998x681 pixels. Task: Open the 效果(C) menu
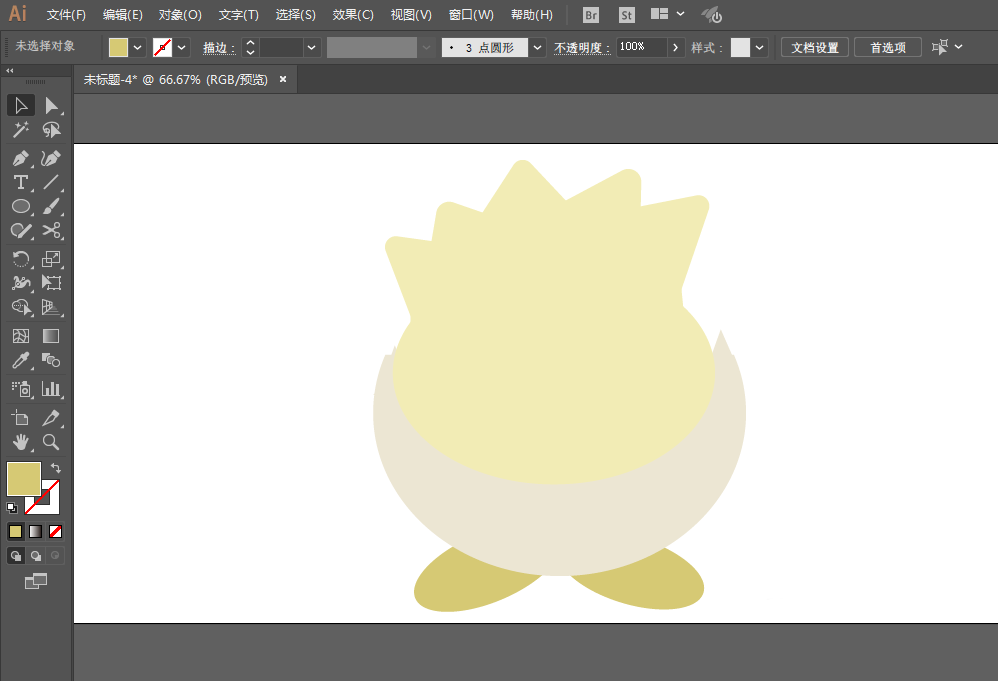(353, 15)
